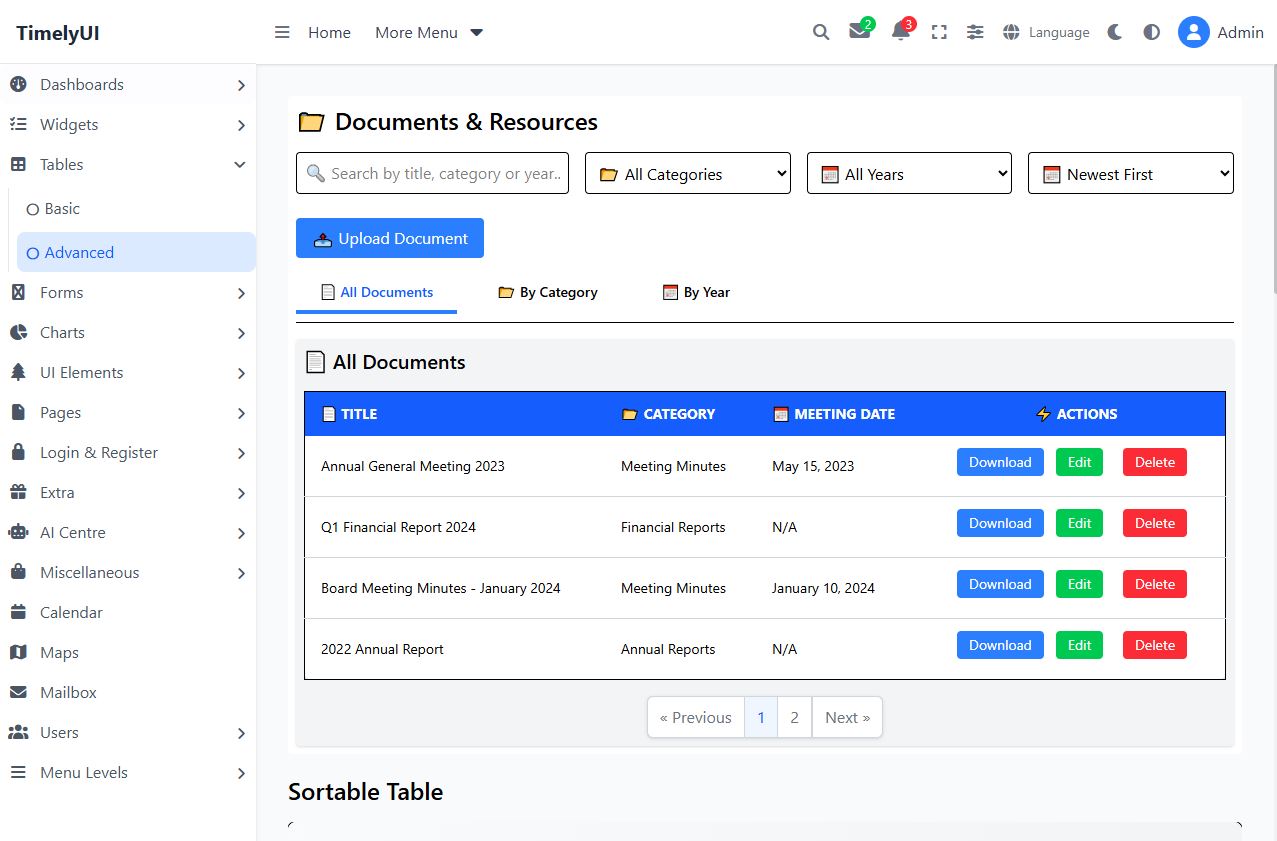This screenshot has width=1277, height=841.
Task: Toggle dark mode with the moon icon
Action: coord(1115,32)
